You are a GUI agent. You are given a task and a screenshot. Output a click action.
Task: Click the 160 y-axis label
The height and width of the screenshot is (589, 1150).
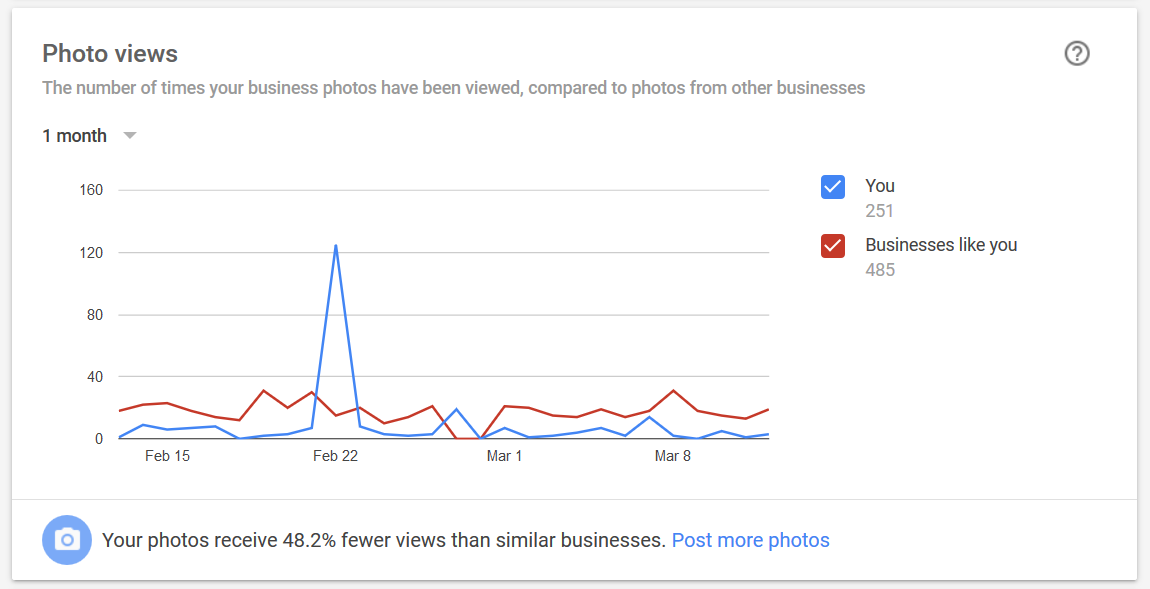(x=91, y=190)
